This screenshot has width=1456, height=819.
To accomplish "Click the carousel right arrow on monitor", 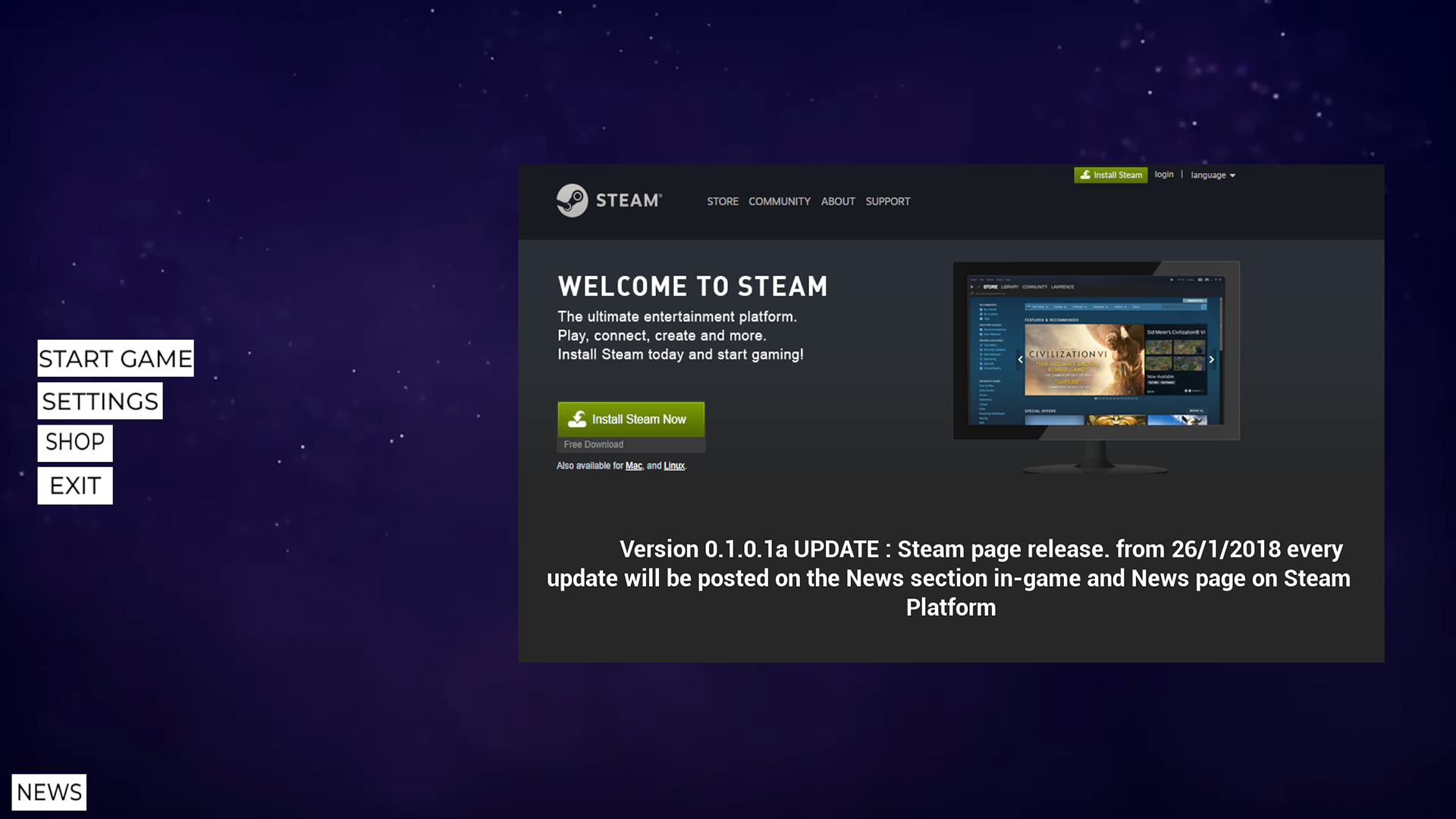I will [x=1211, y=360].
